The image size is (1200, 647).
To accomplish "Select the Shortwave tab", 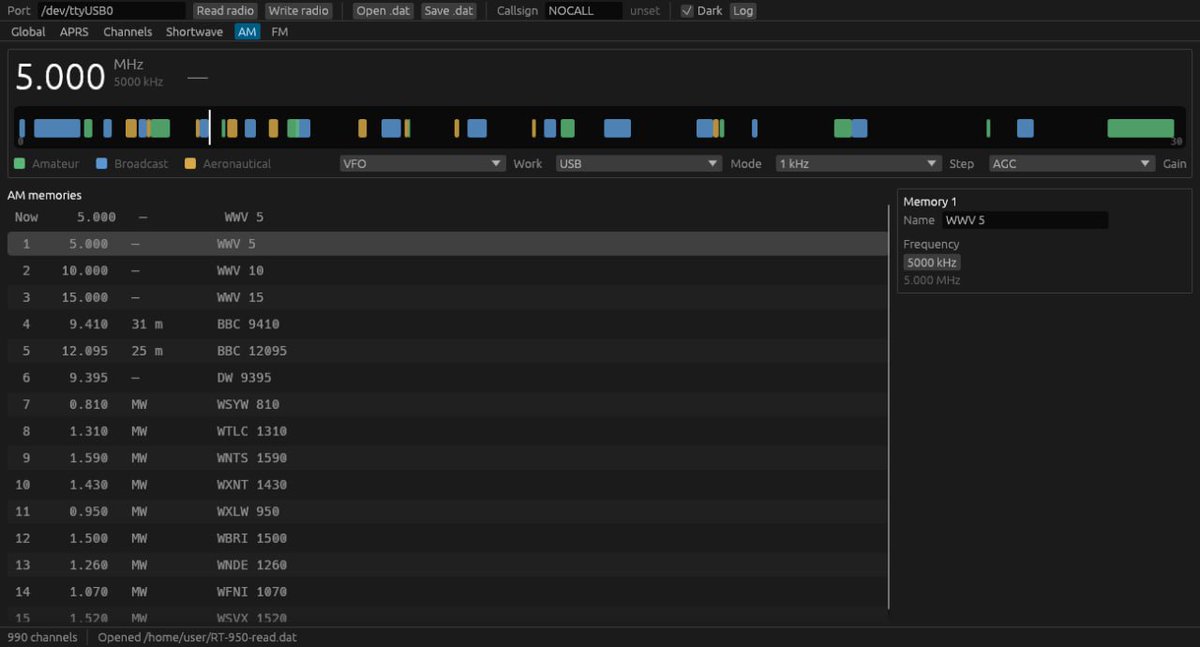I will [x=194, y=32].
